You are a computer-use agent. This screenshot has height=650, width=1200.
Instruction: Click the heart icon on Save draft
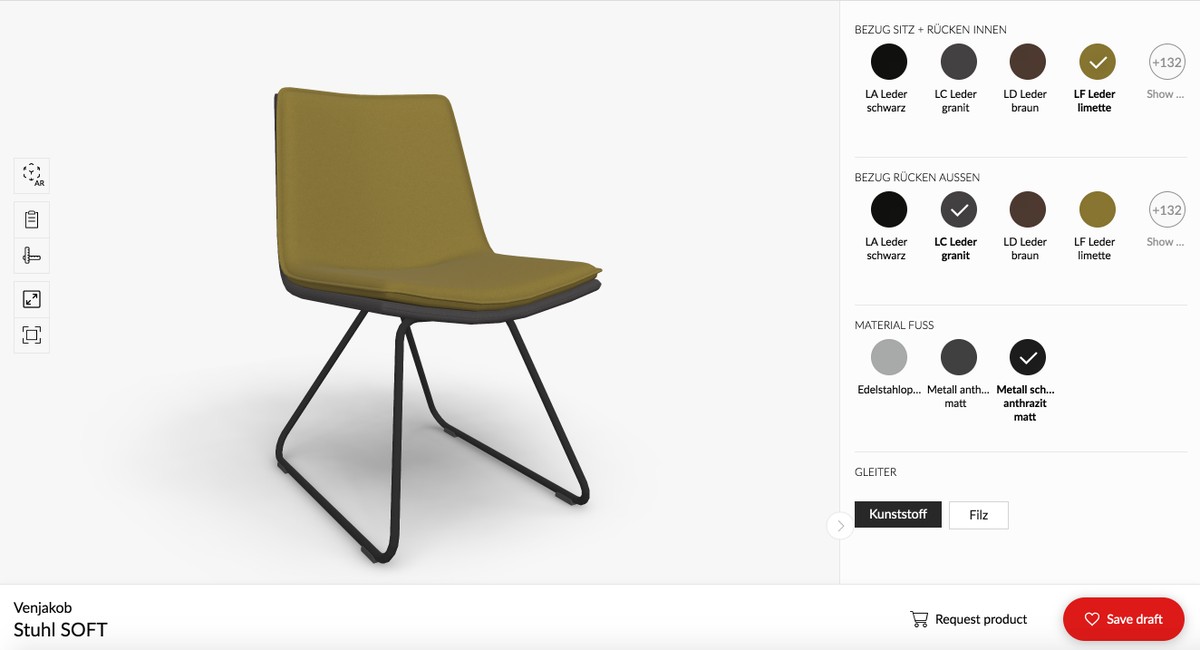[1092, 619]
